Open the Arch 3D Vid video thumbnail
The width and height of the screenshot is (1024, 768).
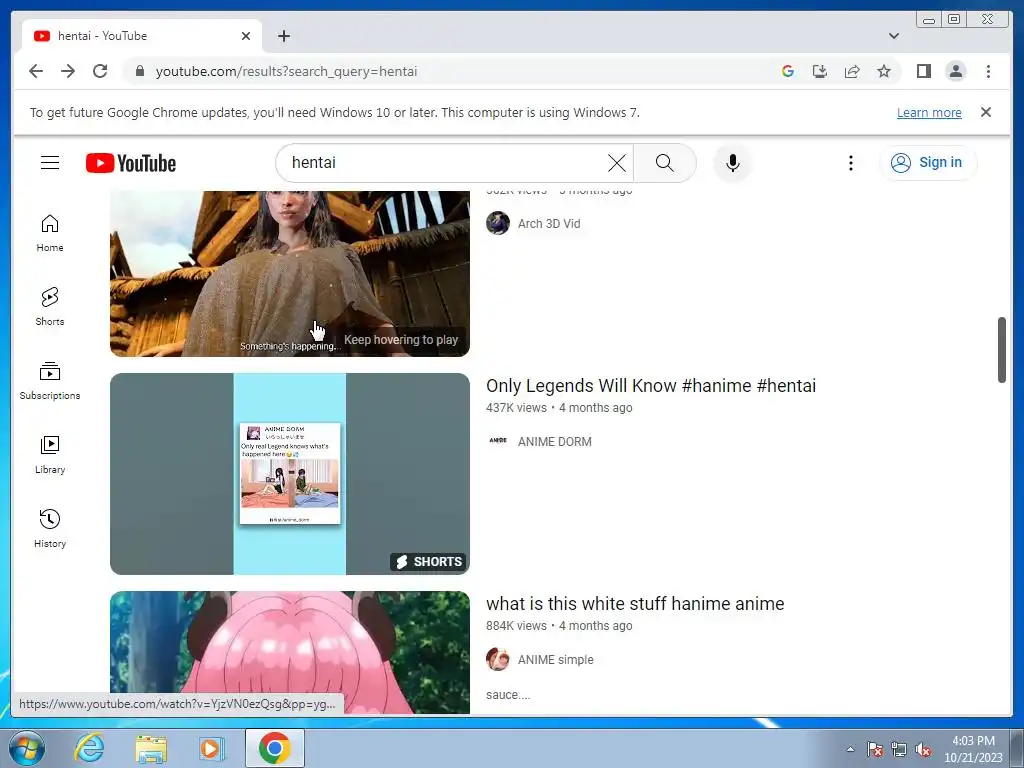tap(289, 274)
